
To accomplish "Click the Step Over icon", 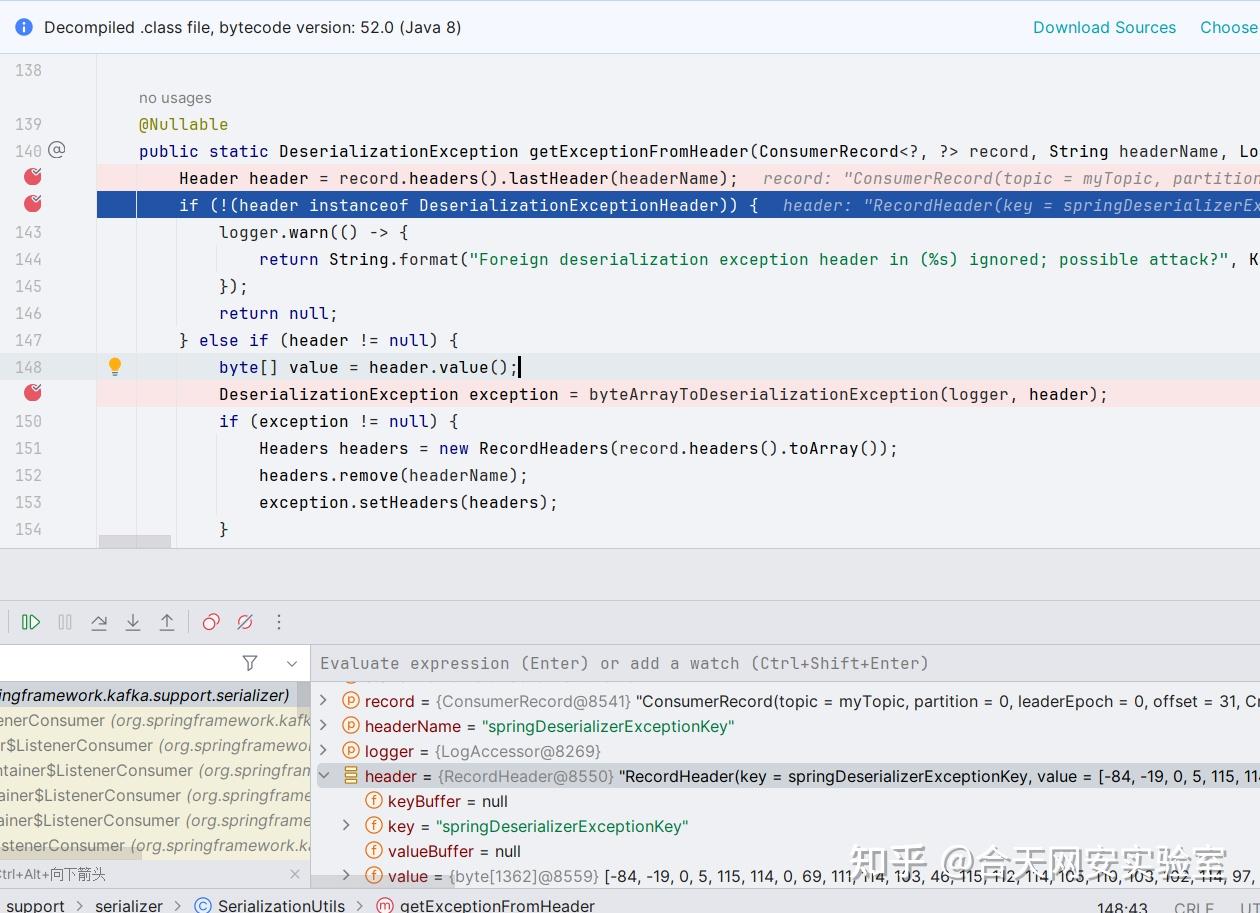I will (99, 622).
